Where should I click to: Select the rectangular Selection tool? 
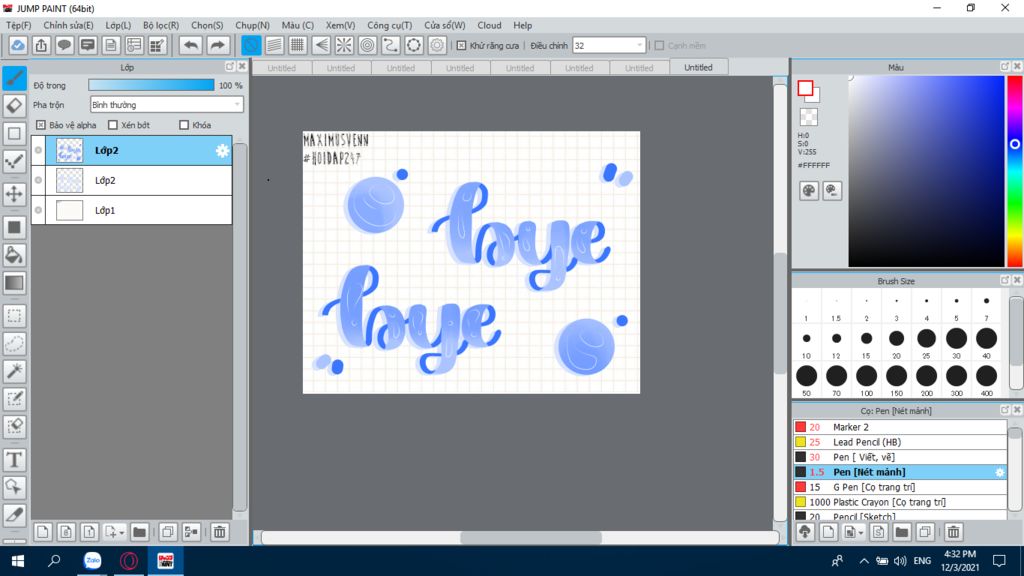(14, 316)
